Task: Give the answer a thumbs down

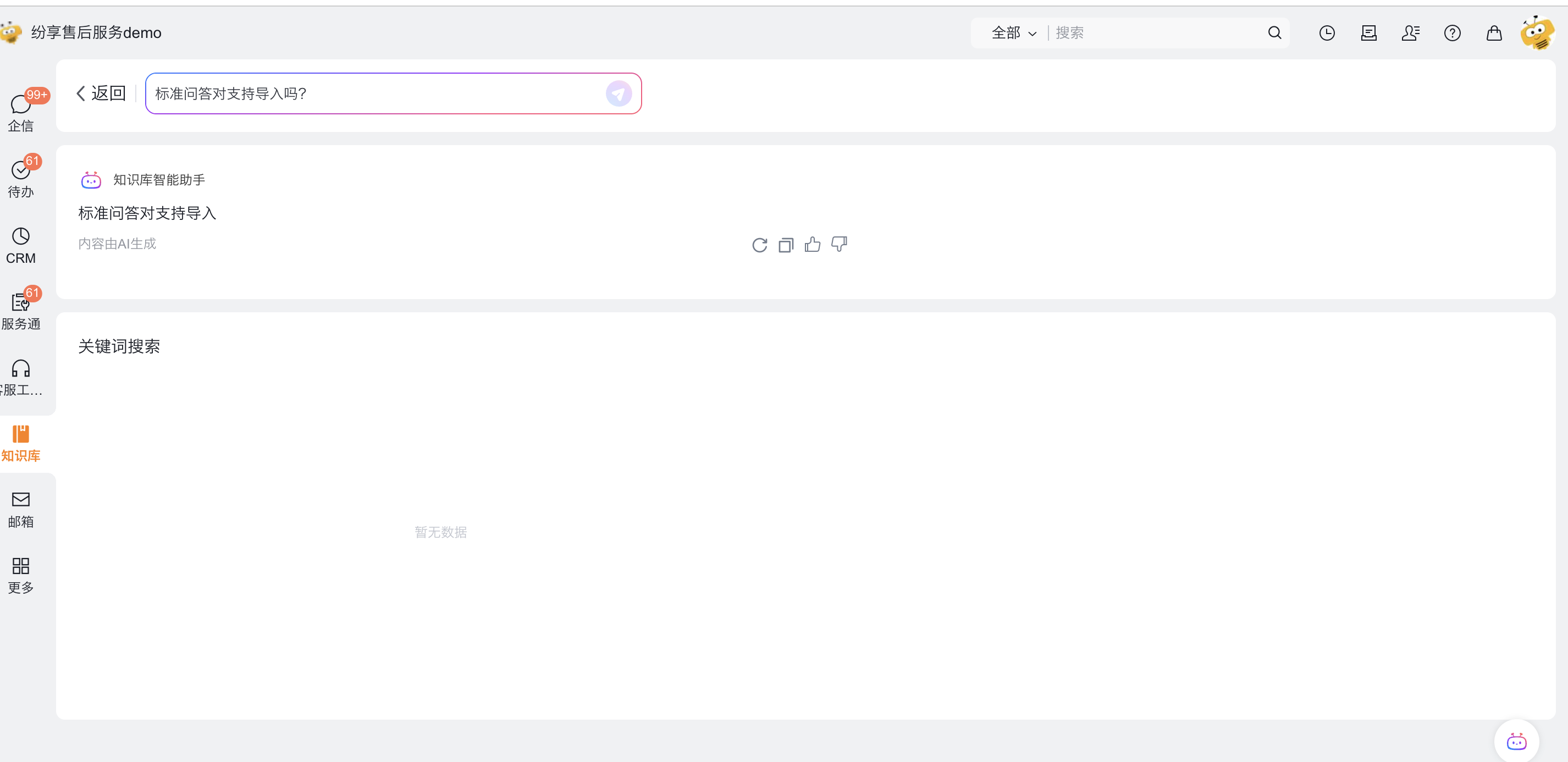Action: pos(839,245)
